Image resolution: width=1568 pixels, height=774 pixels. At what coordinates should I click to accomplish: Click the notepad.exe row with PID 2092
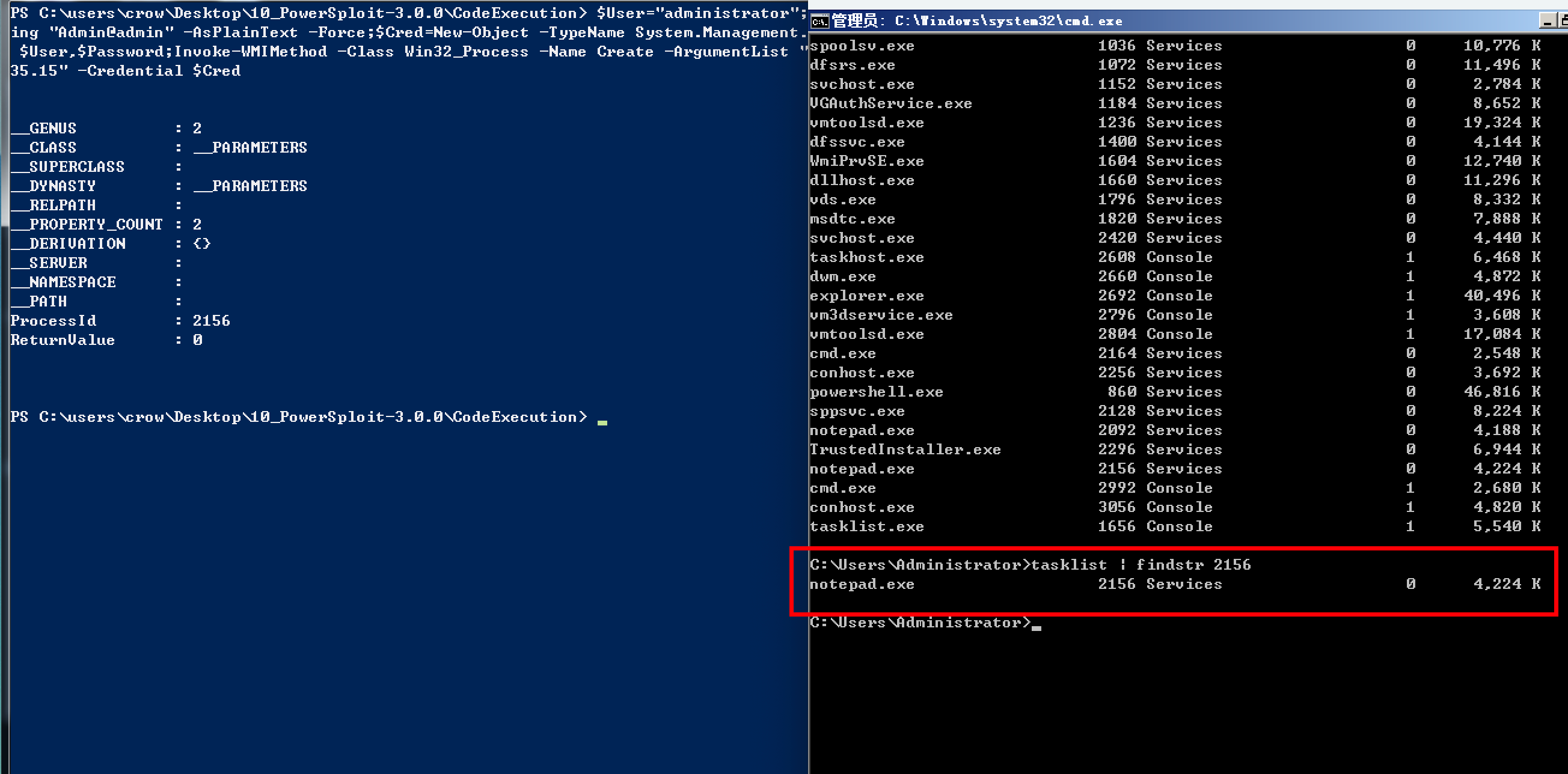[x=862, y=430]
